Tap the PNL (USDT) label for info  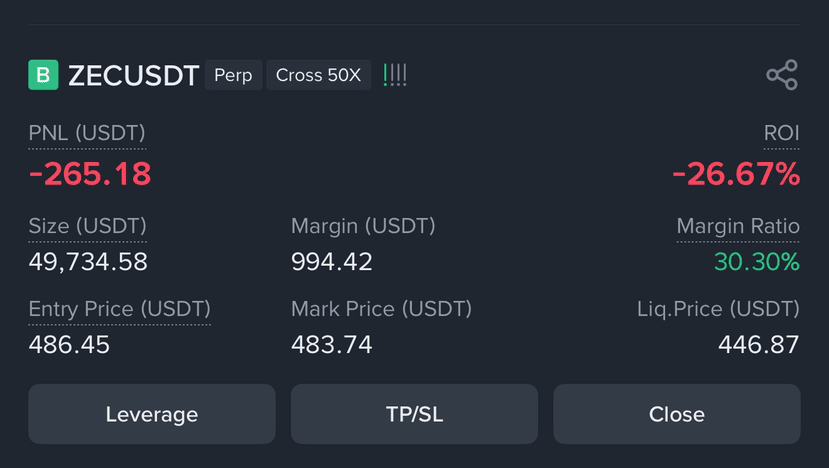tap(87, 133)
